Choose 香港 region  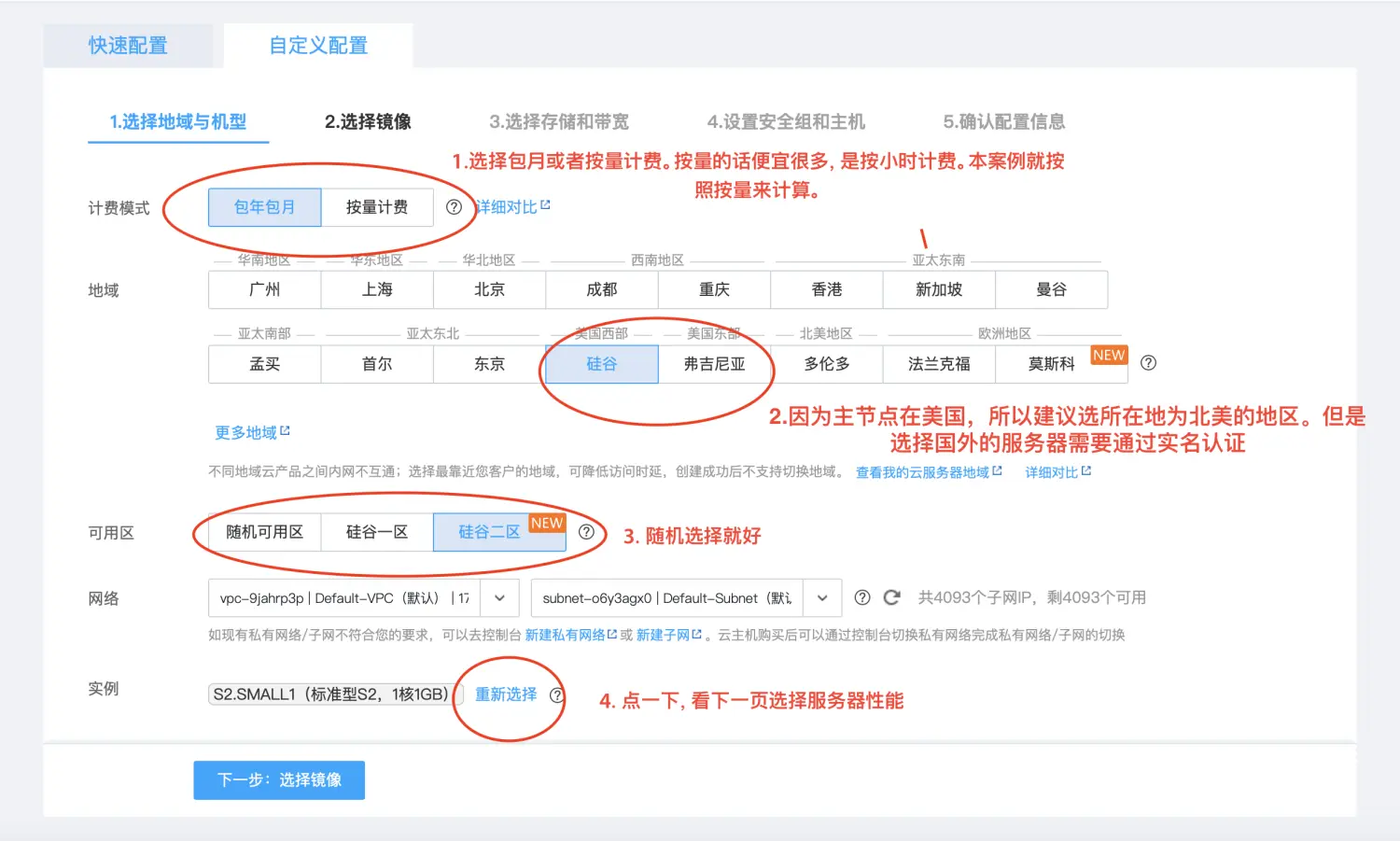pyautogui.click(x=827, y=289)
